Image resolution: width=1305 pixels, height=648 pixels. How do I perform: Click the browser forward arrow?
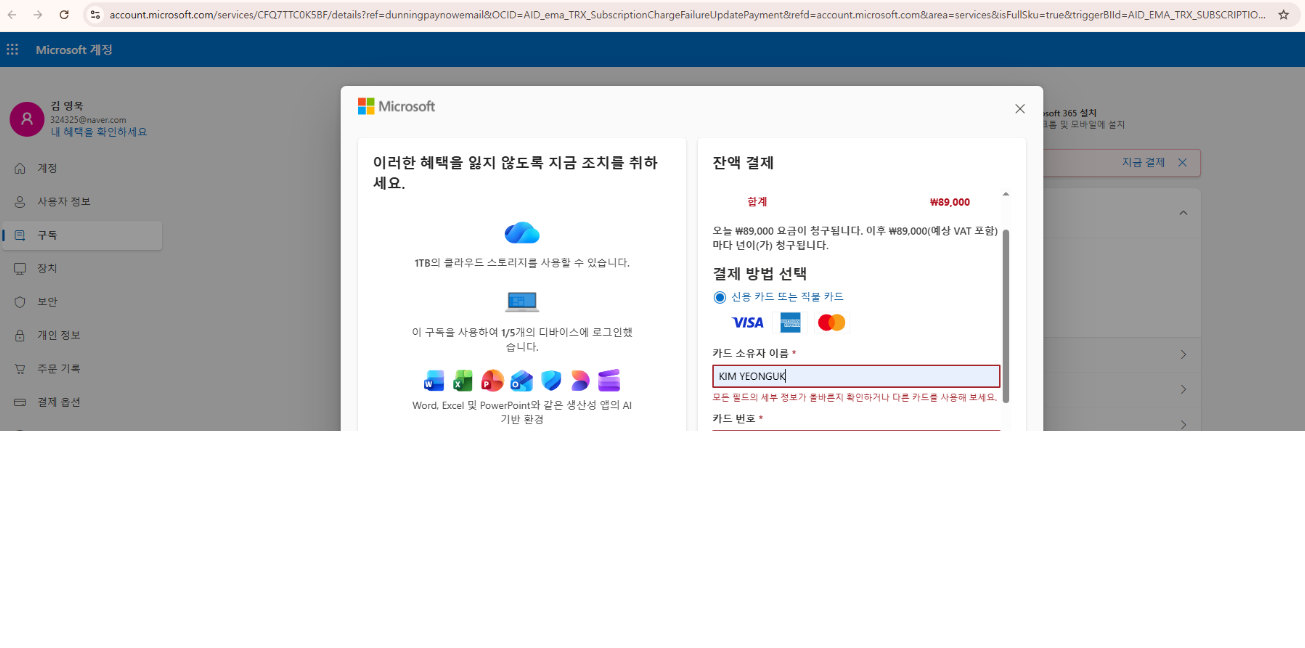point(37,15)
